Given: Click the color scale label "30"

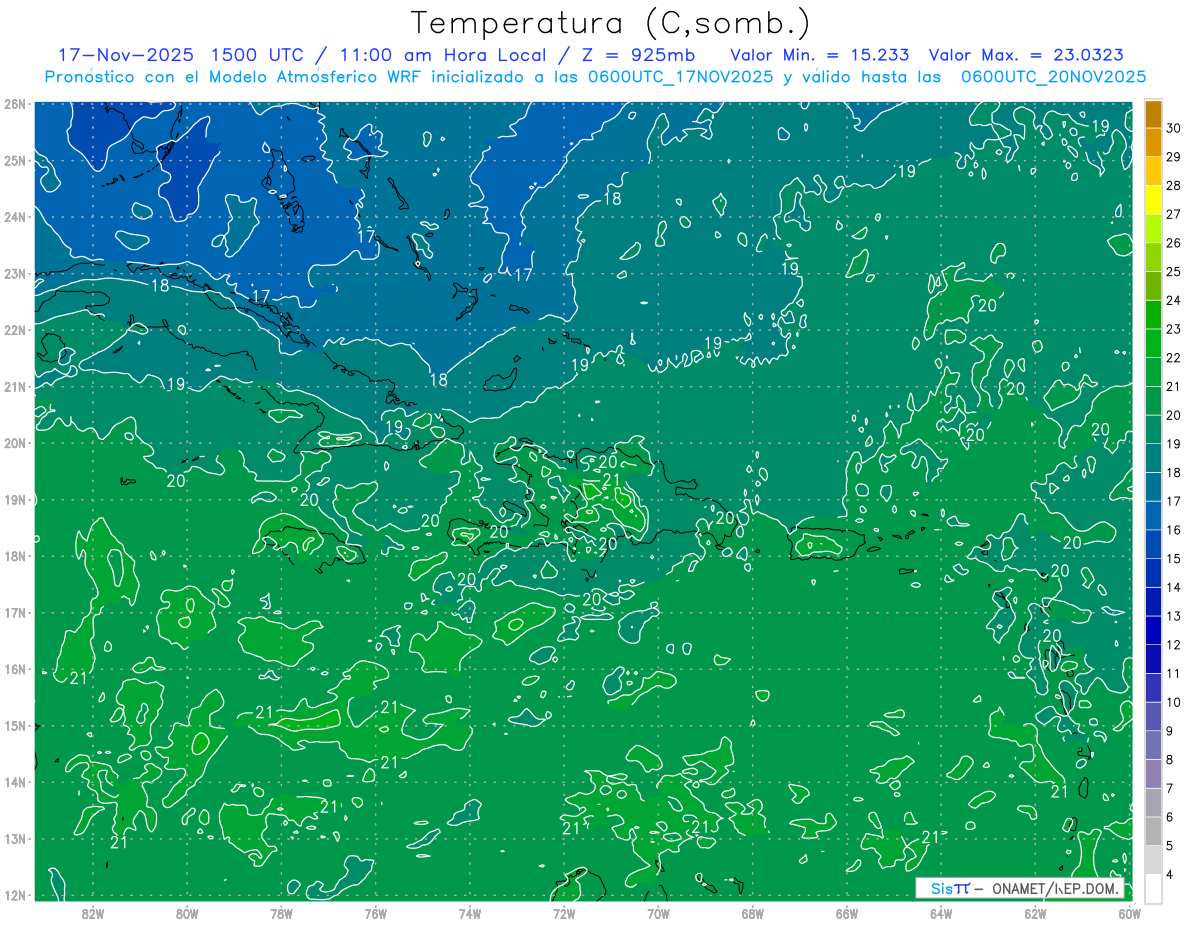Looking at the screenshot, I should click(x=1174, y=128).
